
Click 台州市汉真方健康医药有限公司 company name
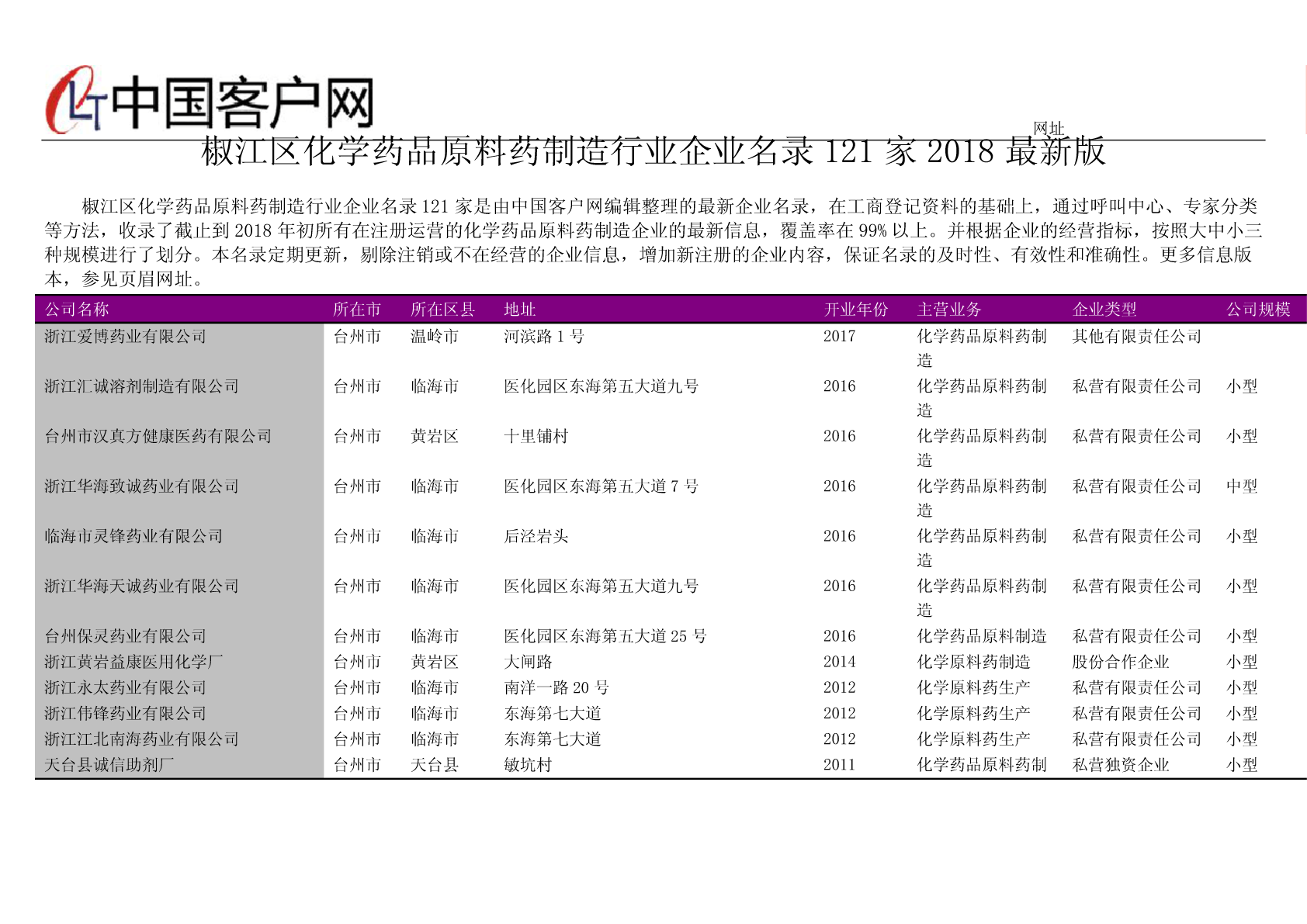[x=158, y=436]
